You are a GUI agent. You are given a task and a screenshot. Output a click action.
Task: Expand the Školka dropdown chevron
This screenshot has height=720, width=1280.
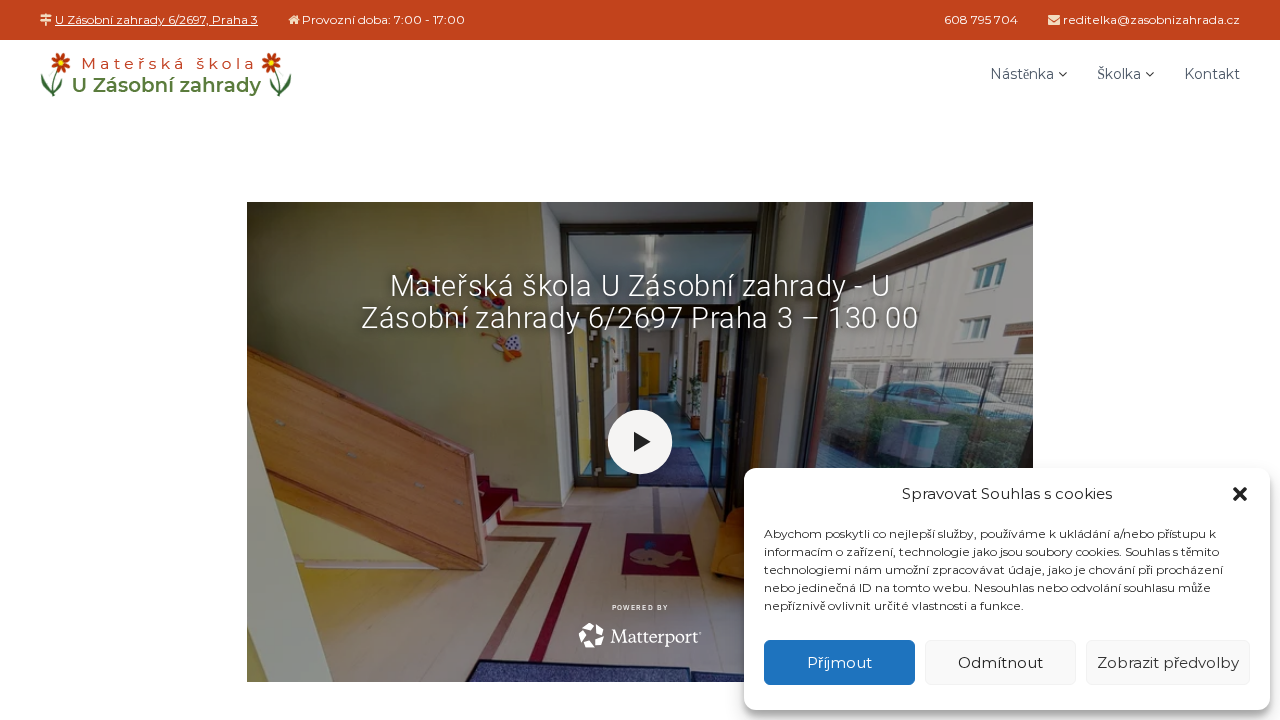(1150, 74)
